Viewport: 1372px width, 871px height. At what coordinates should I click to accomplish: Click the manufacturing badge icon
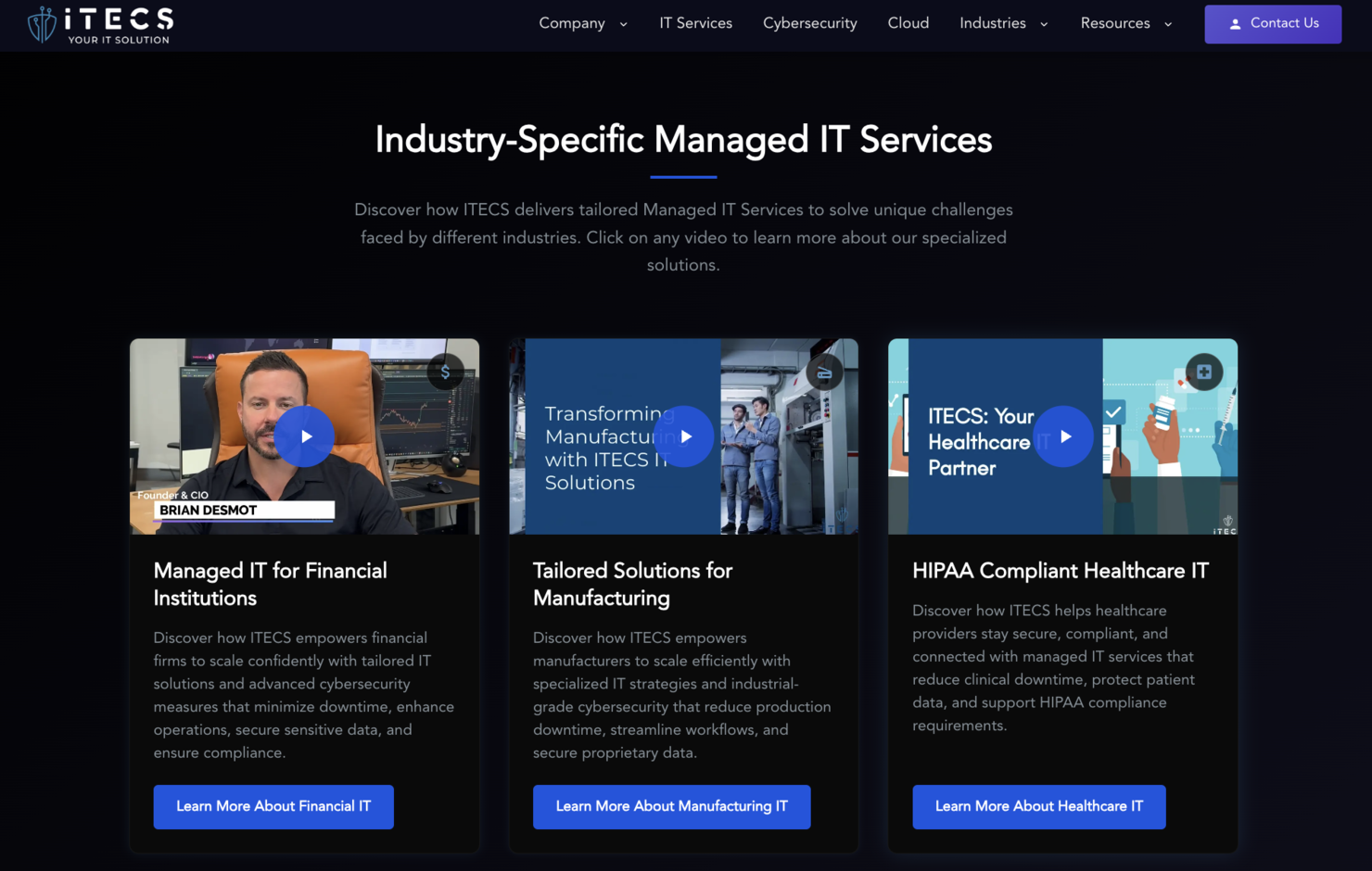824,372
